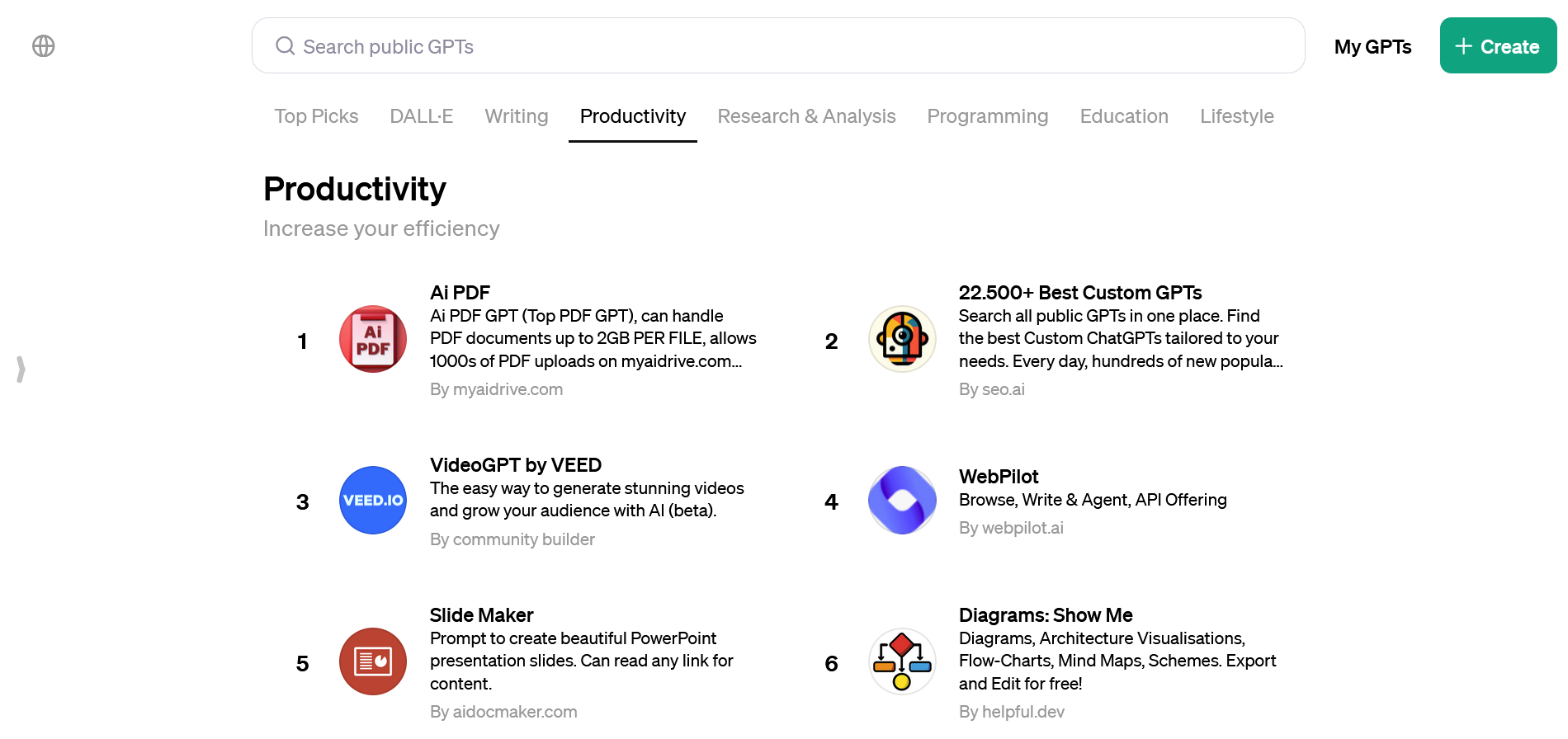
Task: Switch to the DALL·E tab
Action: coord(421,116)
